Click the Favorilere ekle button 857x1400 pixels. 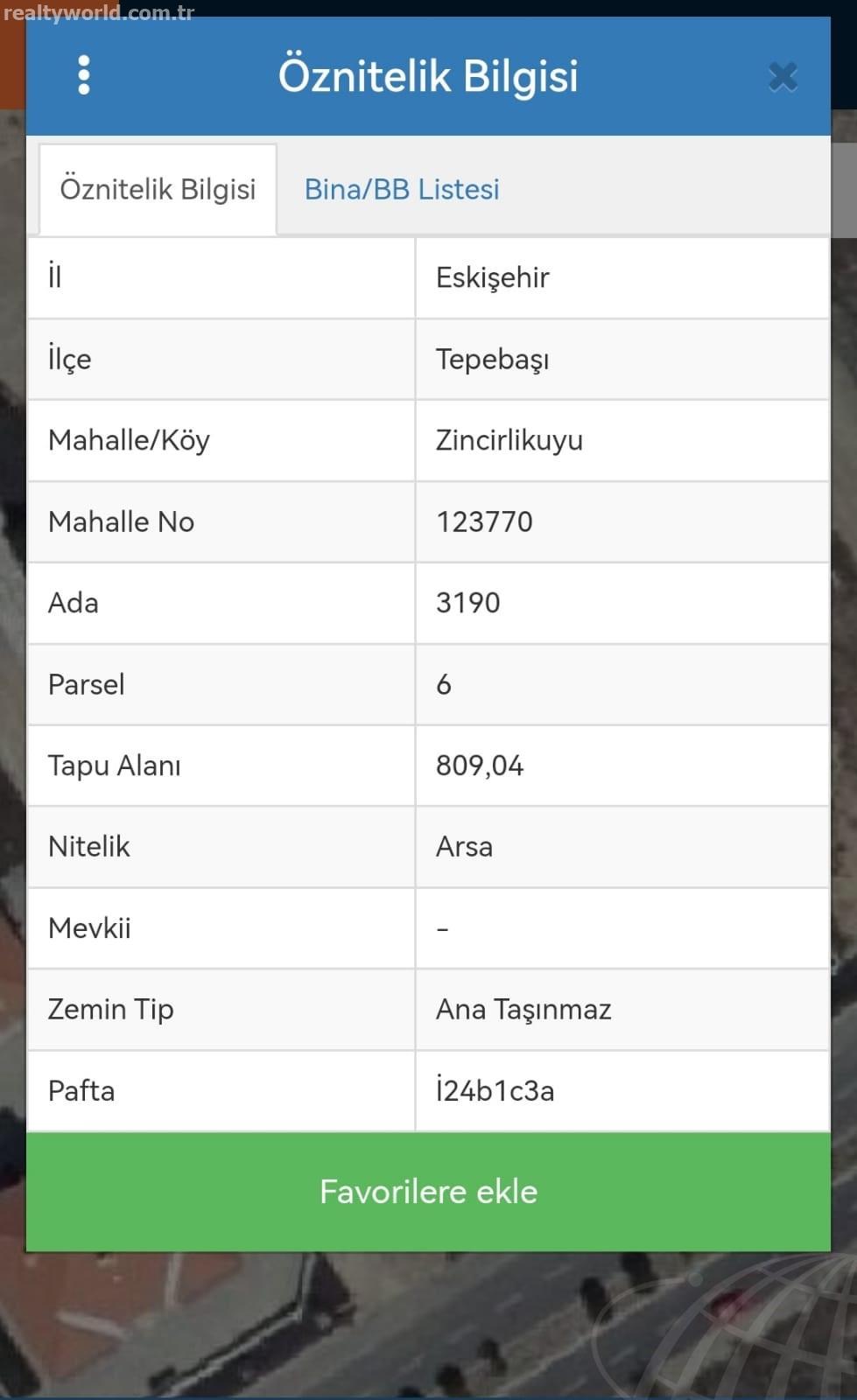coord(428,1192)
